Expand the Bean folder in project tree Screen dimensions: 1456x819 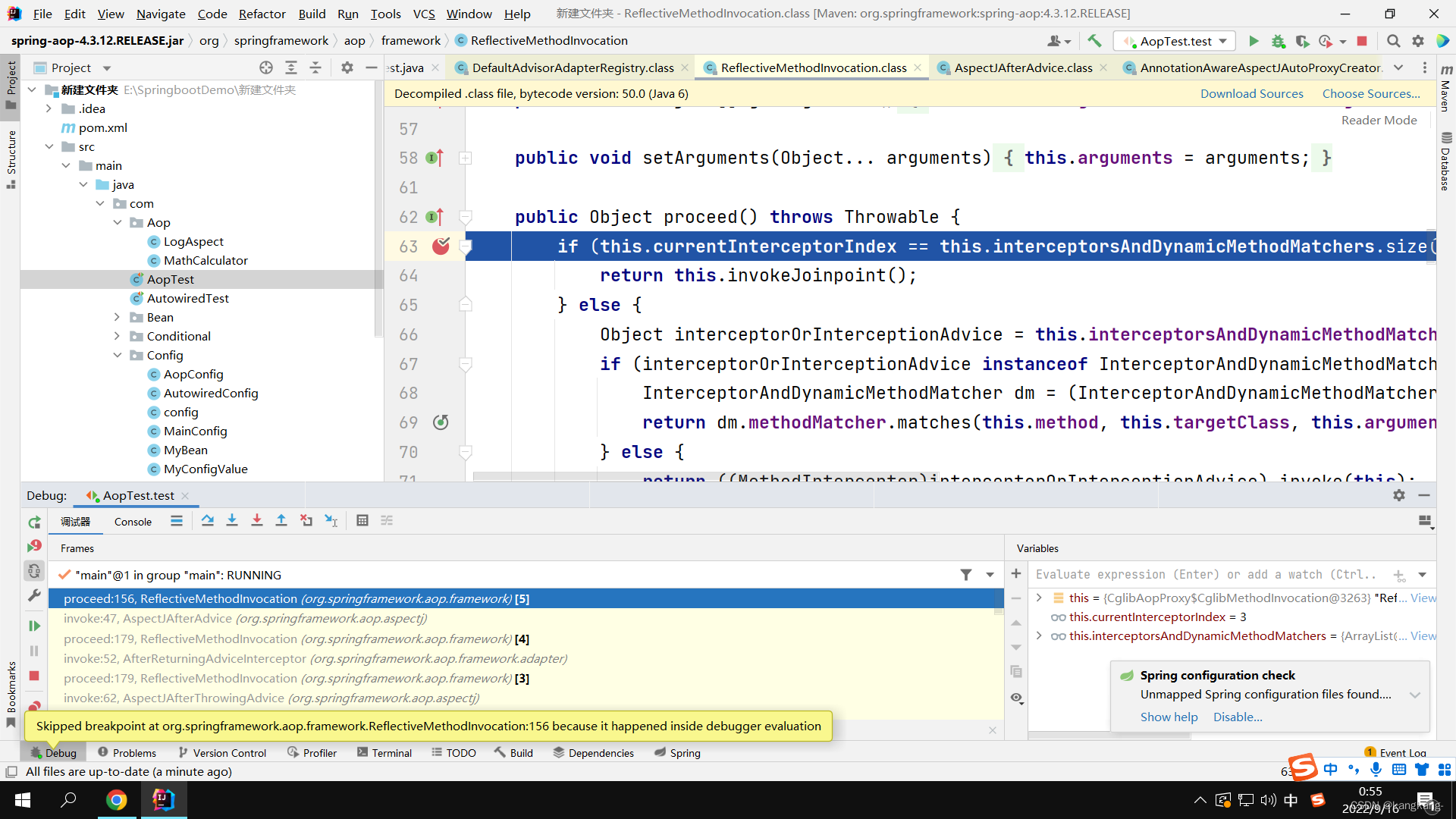pos(117,317)
